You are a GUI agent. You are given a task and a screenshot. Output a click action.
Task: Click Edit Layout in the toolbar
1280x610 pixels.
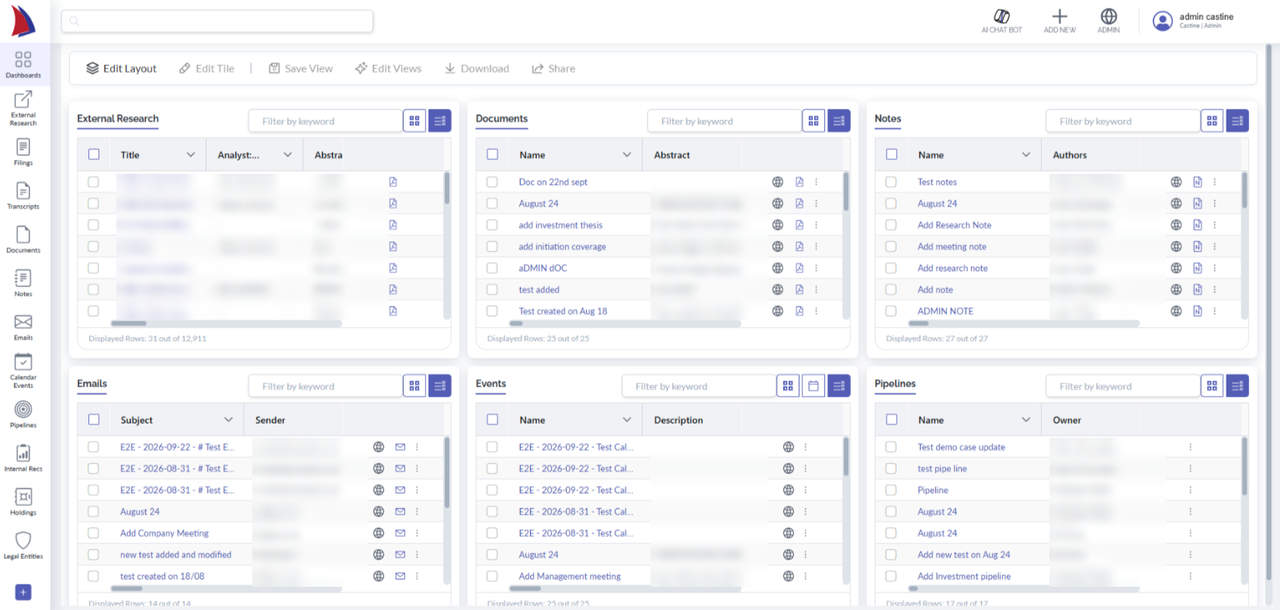[x=121, y=68]
